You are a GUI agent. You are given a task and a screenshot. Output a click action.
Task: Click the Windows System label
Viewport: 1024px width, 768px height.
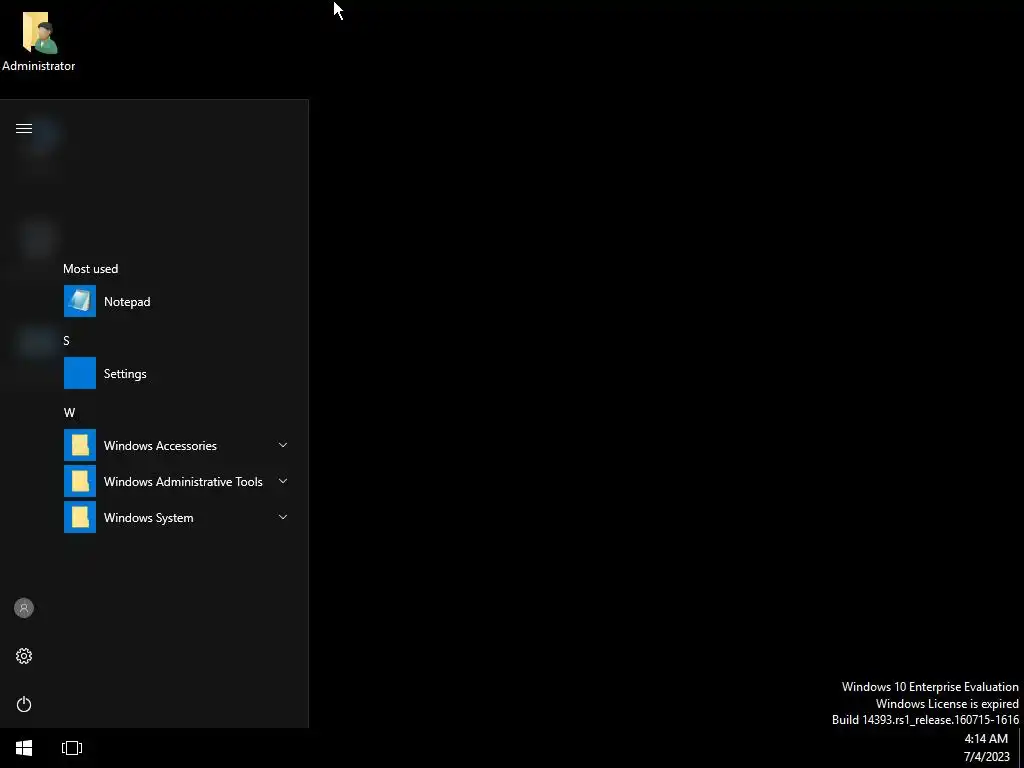tap(148, 517)
